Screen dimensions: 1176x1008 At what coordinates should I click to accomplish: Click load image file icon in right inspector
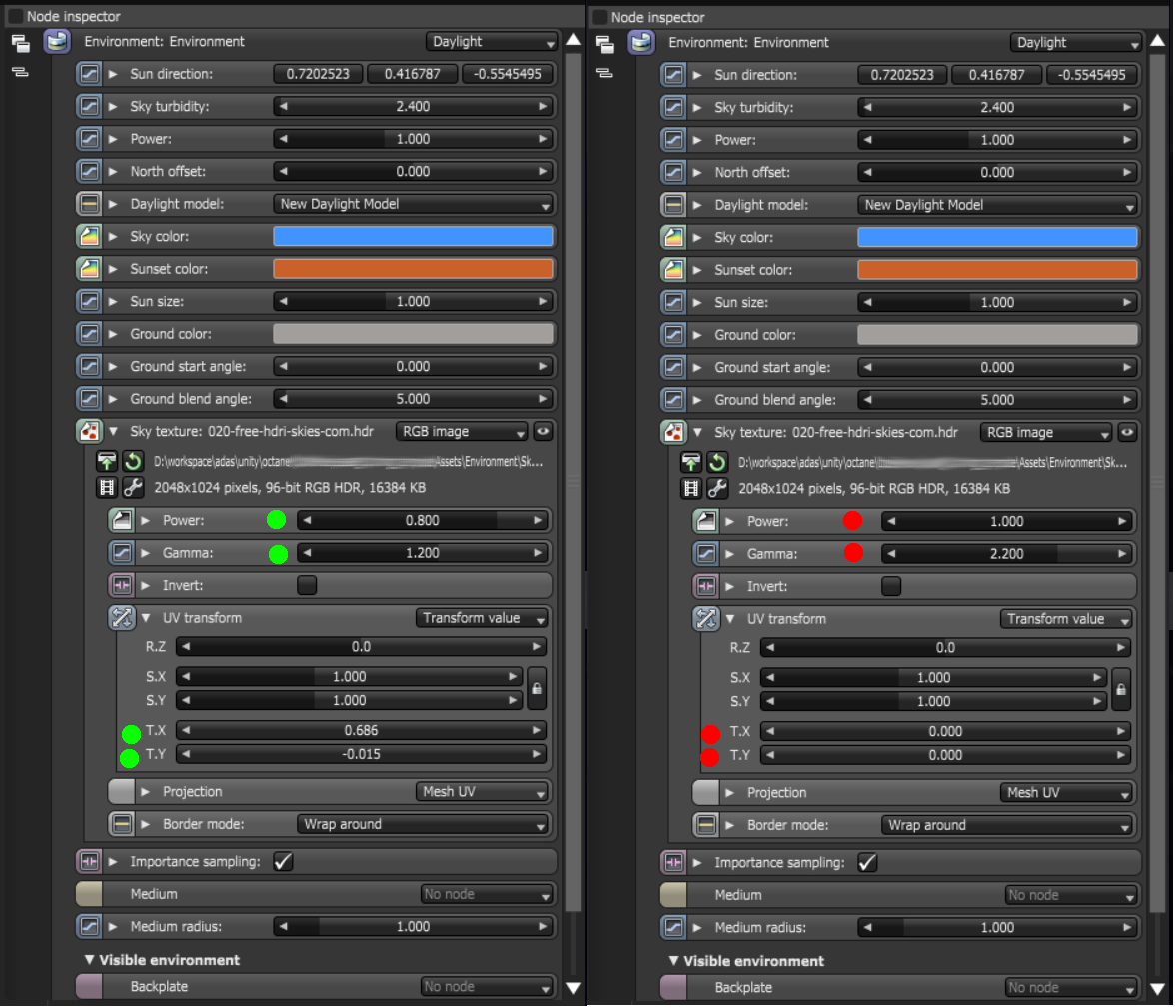point(690,462)
